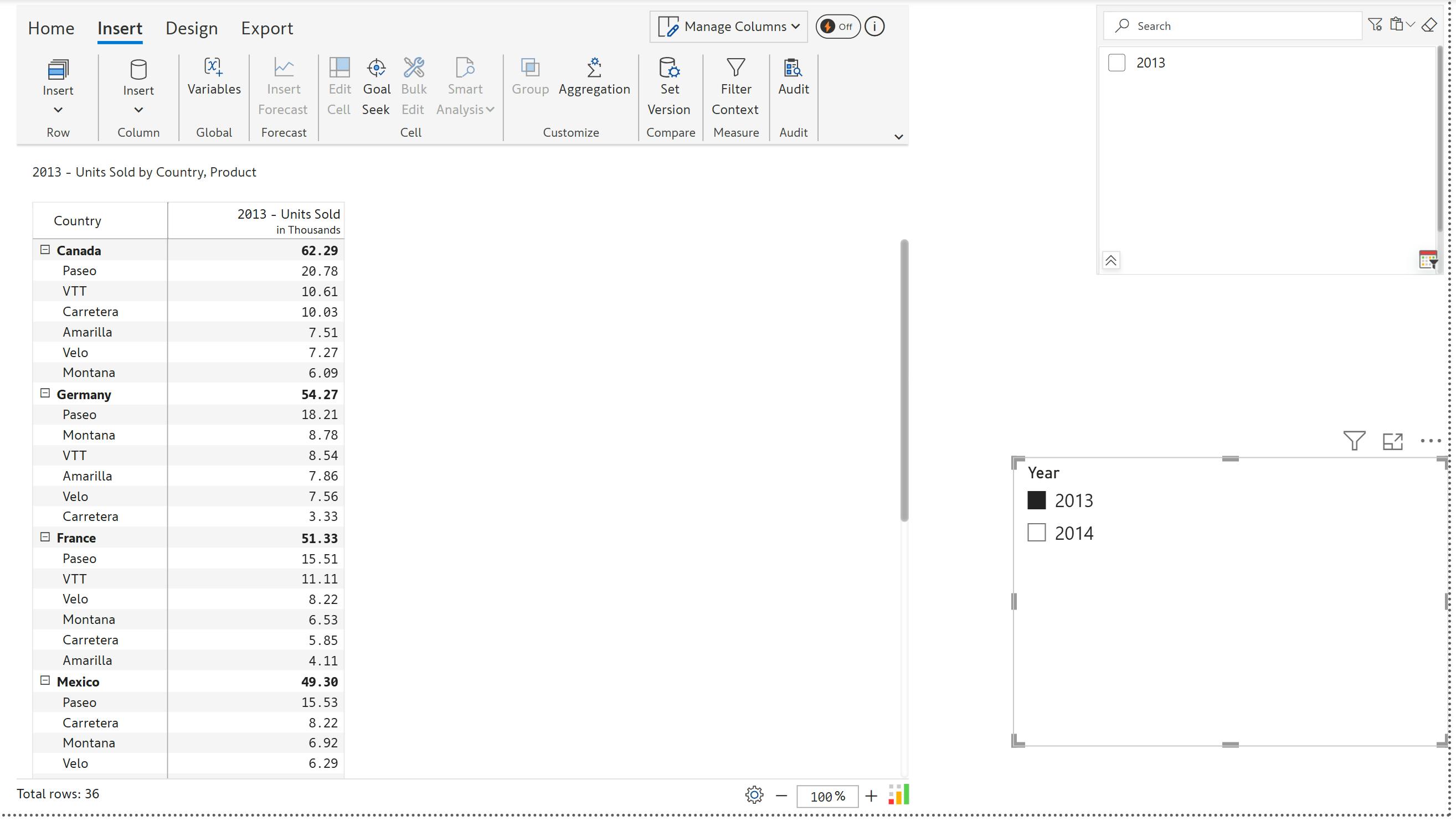The image size is (1456, 821).
Task: Toggle the Off performance switch
Action: 837,27
